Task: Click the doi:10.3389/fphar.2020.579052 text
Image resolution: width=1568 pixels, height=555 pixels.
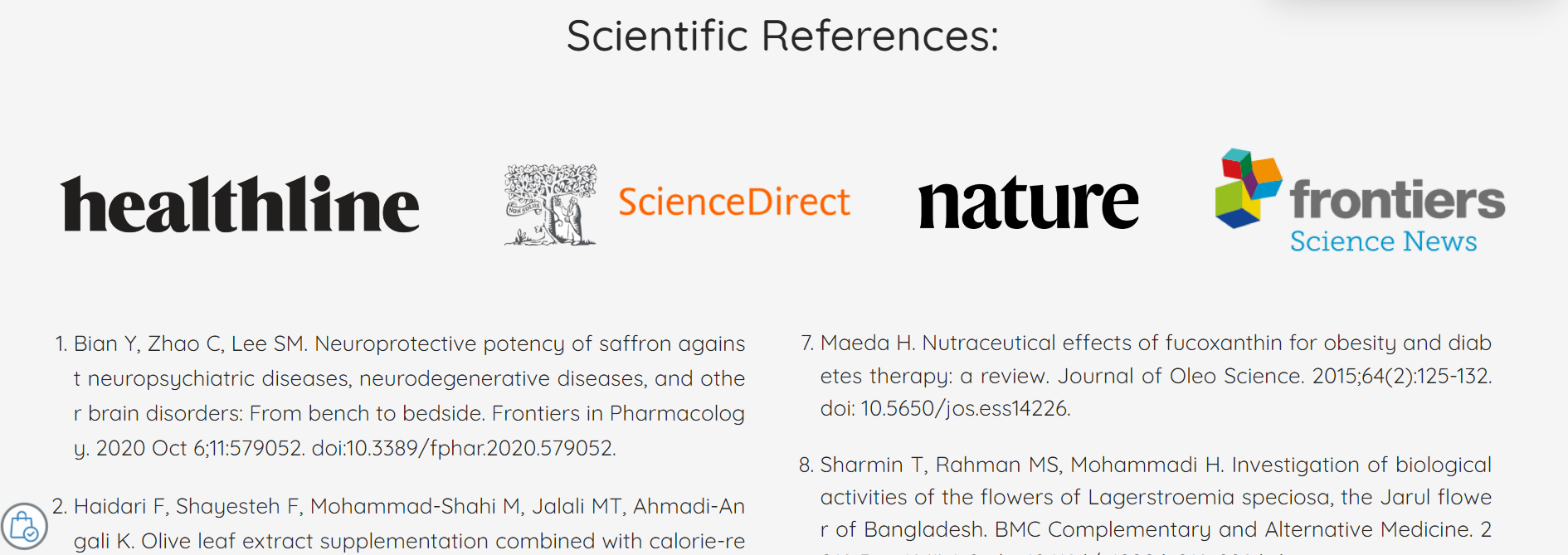Action: point(463,449)
